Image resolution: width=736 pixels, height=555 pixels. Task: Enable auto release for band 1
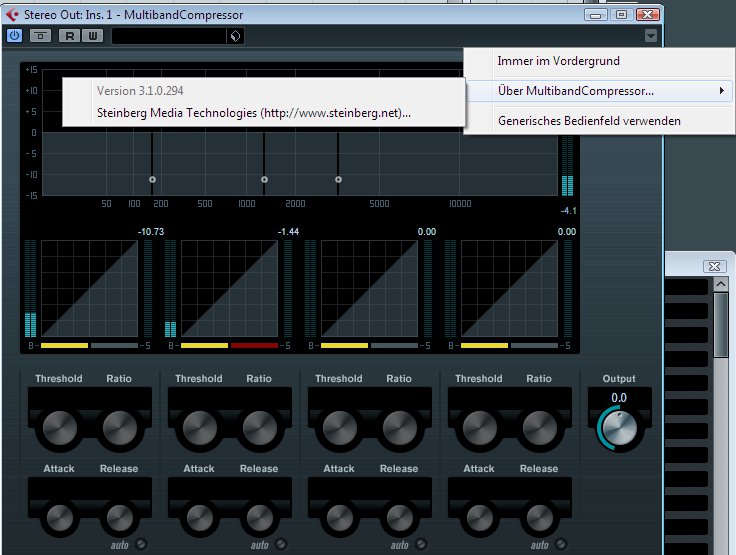click(141, 544)
